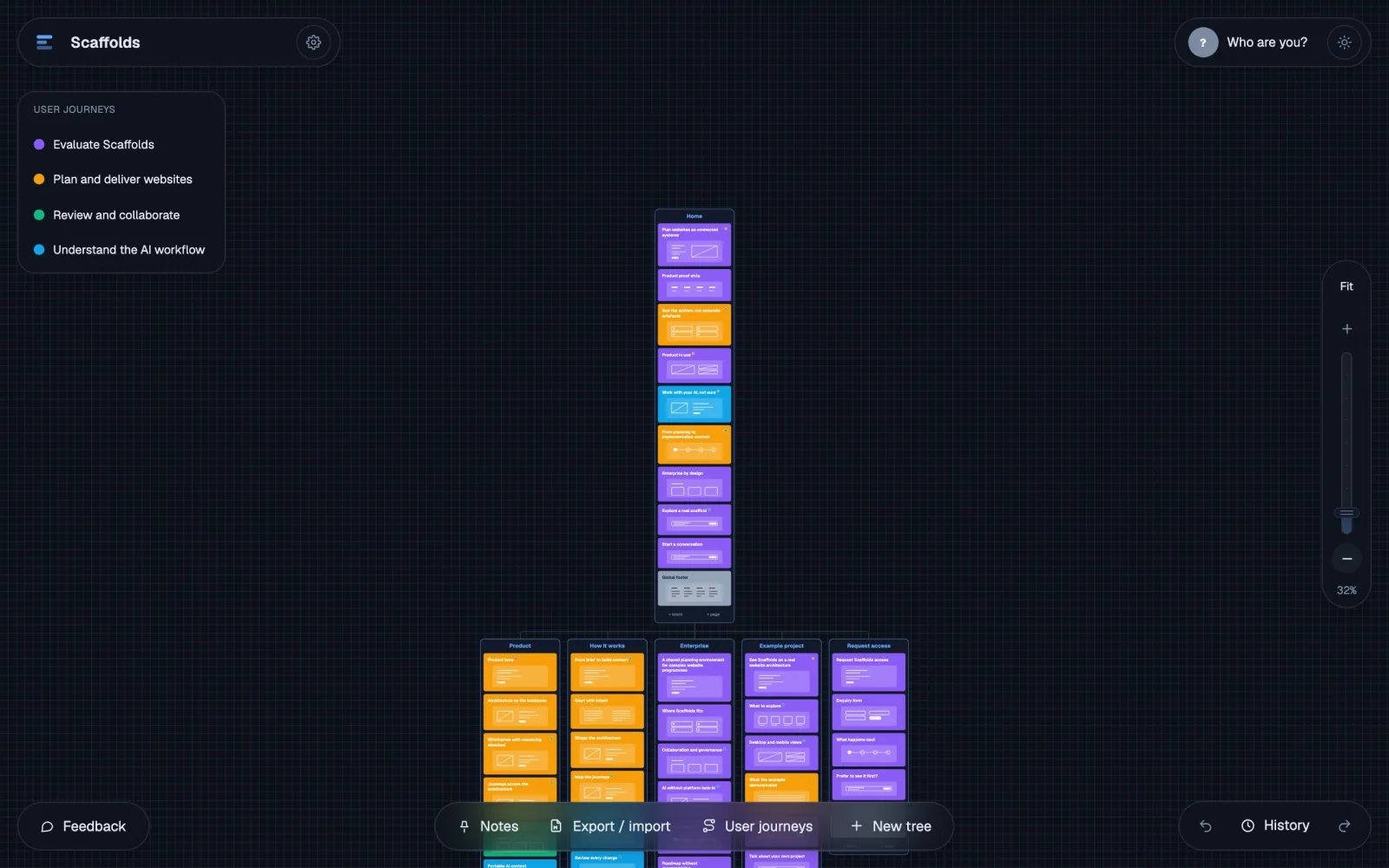Select 'See Scaffolds on a real website architecture' block
This screenshot has width=1389, height=868.
click(781, 675)
